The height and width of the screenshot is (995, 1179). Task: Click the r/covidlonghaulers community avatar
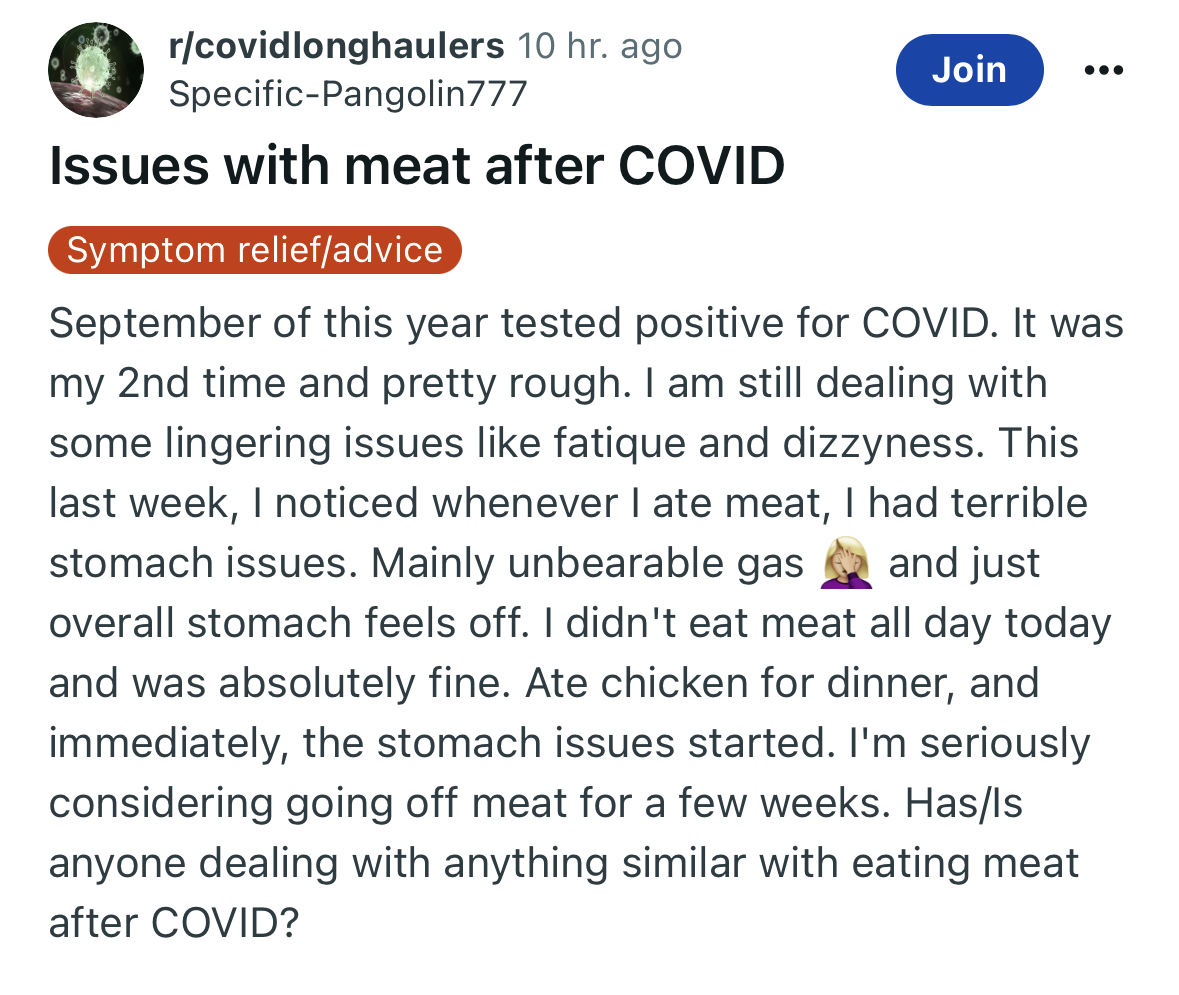coord(95,70)
